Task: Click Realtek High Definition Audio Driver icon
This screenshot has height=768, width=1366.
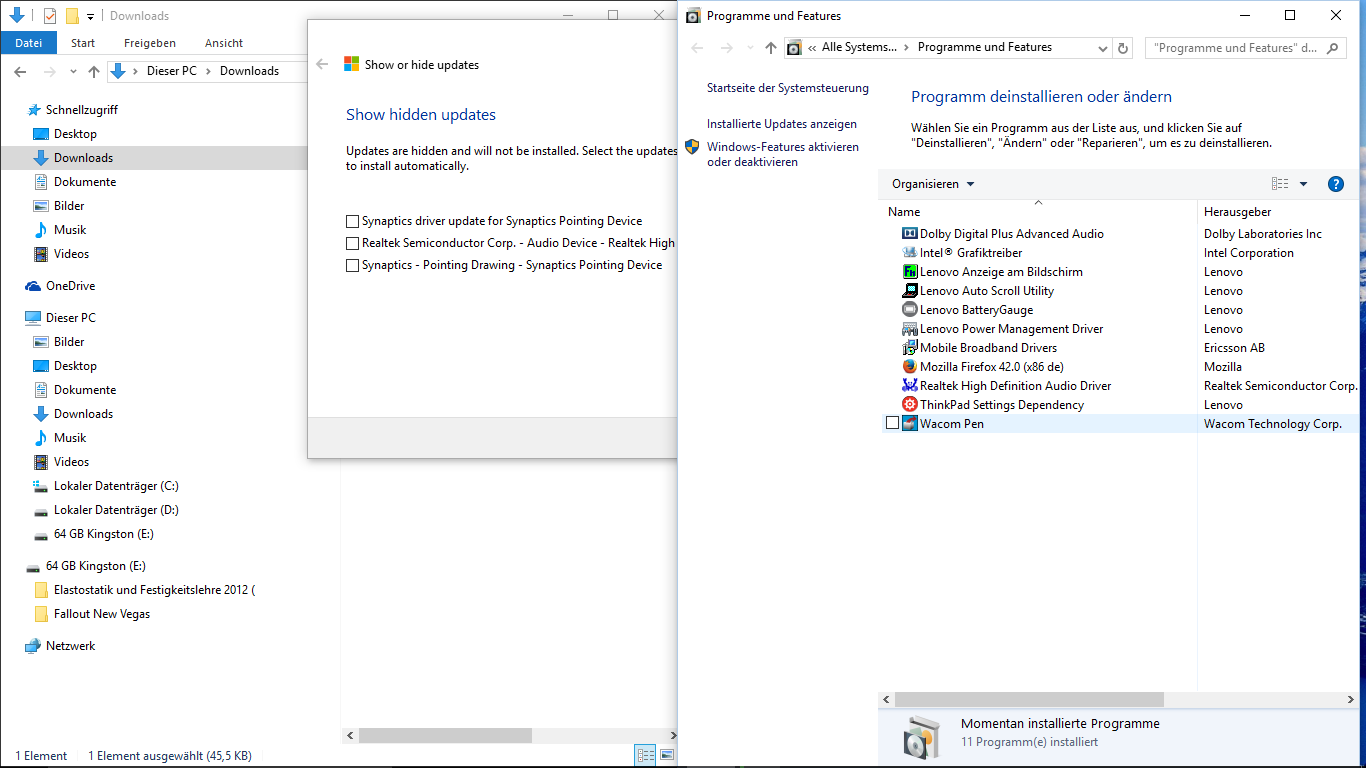Action: (x=910, y=386)
